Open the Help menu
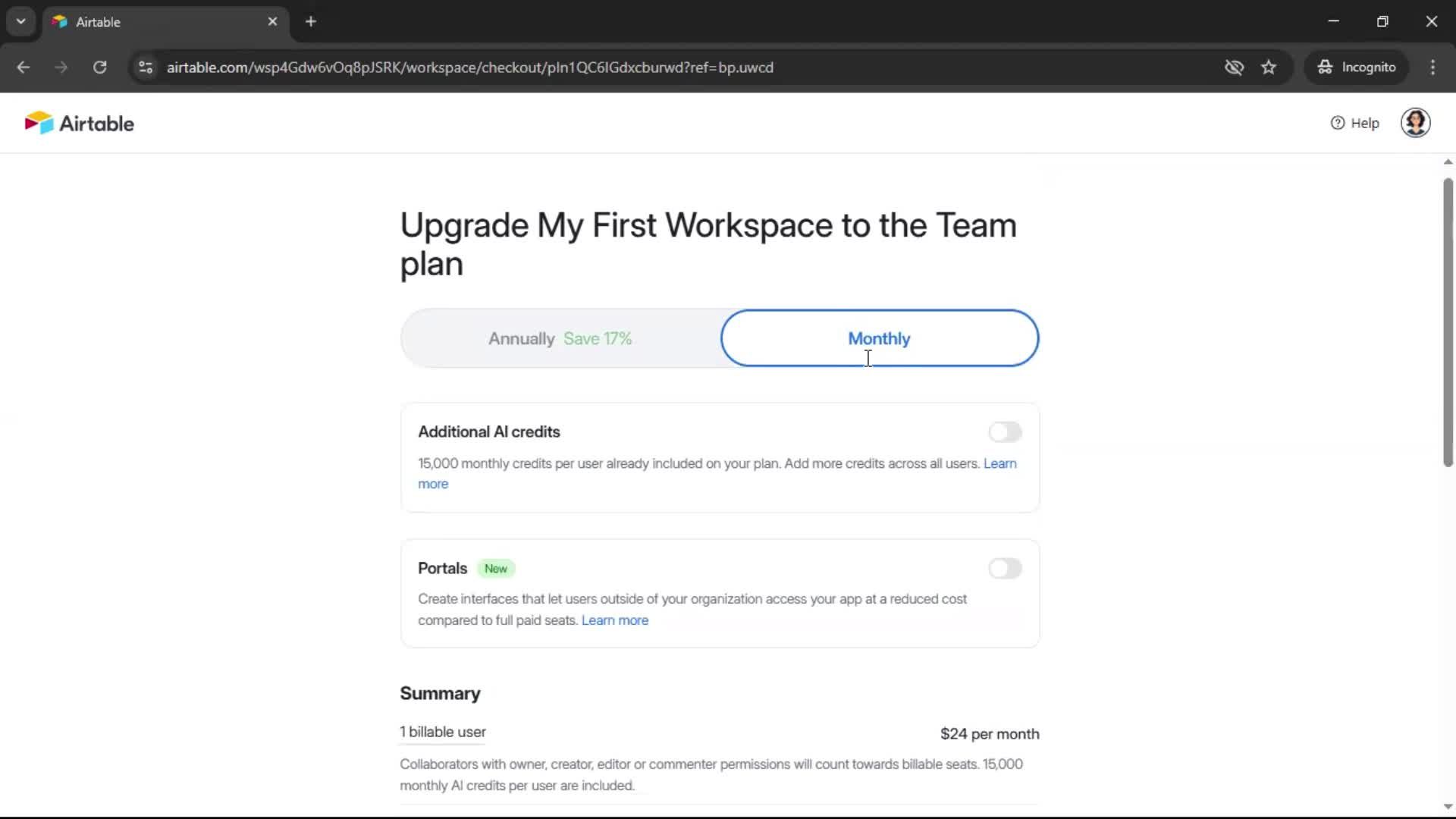1456x819 pixels. pos(1354,123)
